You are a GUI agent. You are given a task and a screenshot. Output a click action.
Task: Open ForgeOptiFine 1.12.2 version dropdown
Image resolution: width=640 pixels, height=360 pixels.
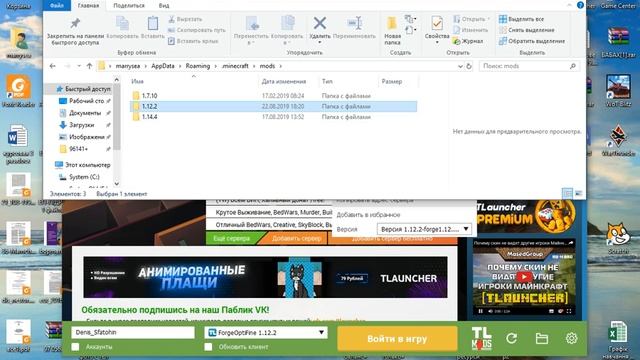click(x=266, y=333)
